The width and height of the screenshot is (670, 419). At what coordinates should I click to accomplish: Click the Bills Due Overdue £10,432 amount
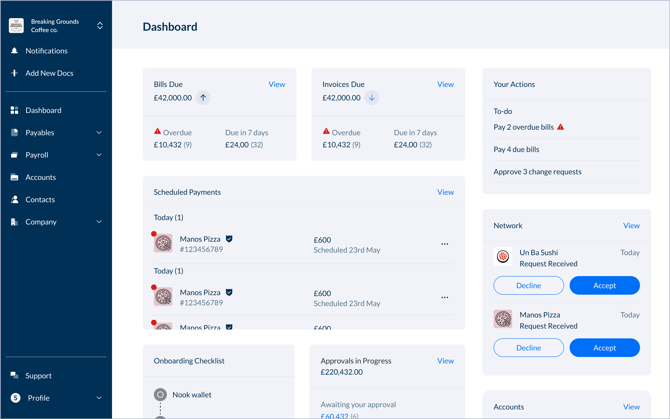point(168,145)
